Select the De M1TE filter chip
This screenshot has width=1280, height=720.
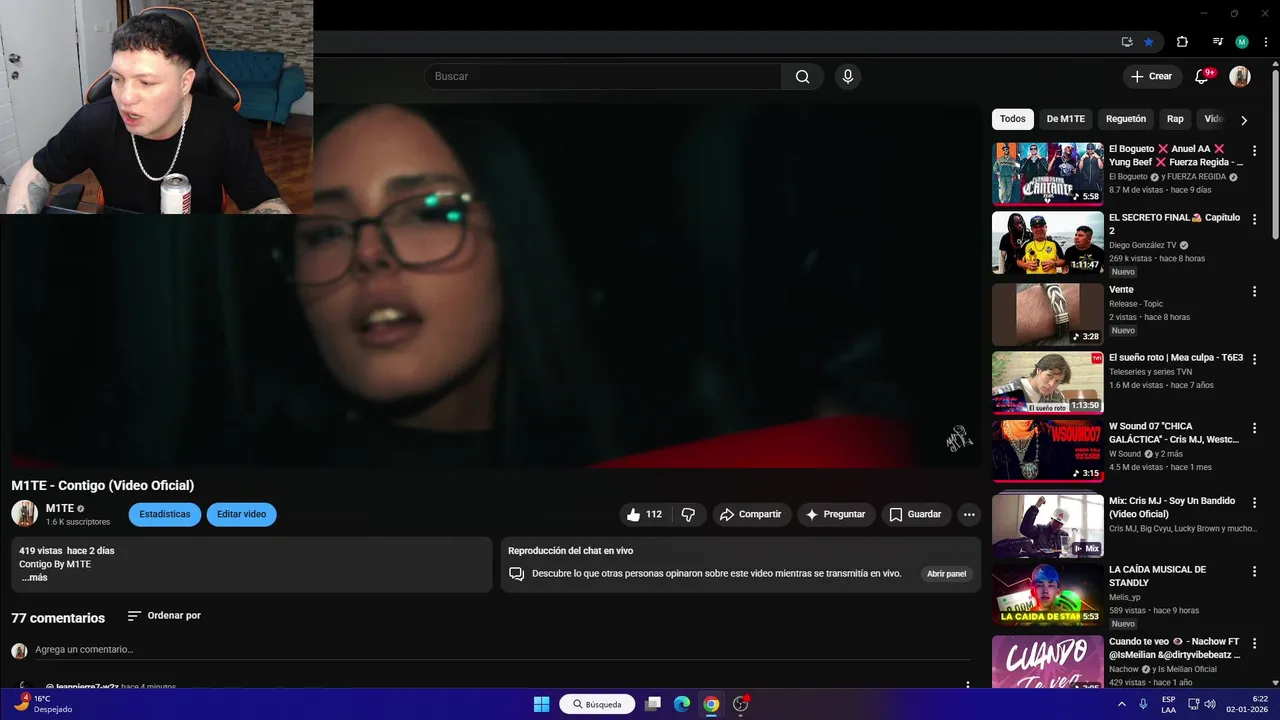[x=1066, y=119]
